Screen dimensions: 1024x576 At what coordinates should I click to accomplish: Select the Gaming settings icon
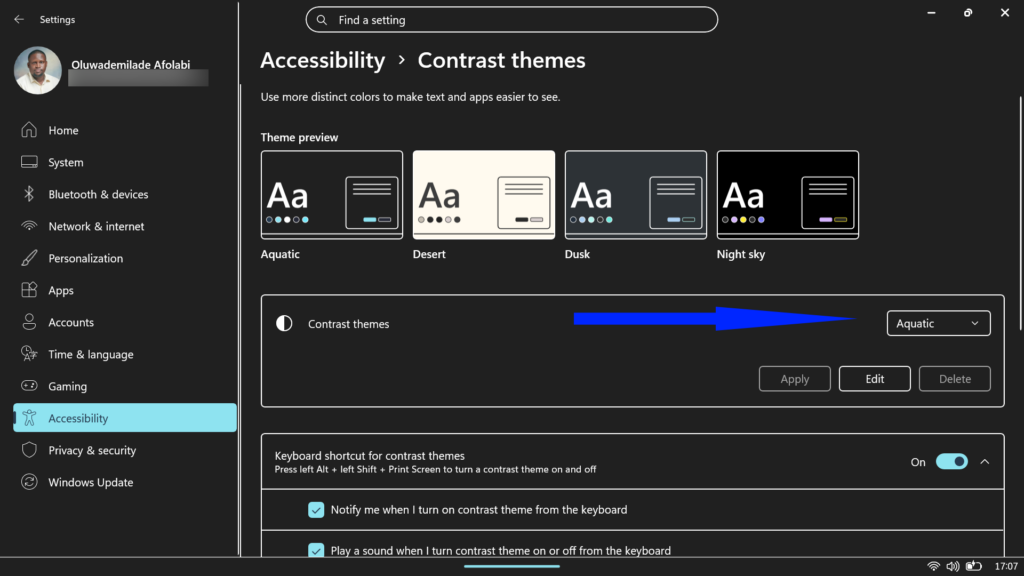click(31, 386)
